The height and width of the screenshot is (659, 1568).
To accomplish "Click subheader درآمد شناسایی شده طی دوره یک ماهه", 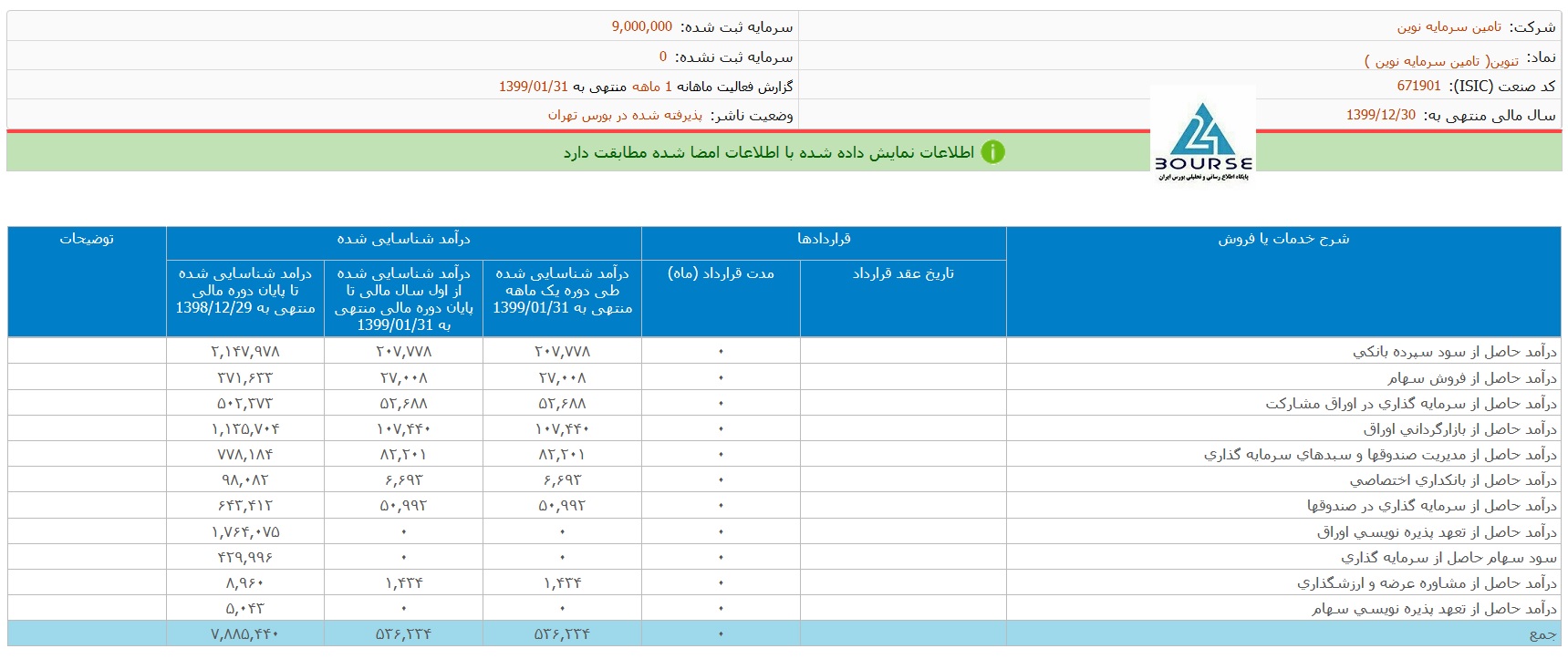I will click(562, 290).
